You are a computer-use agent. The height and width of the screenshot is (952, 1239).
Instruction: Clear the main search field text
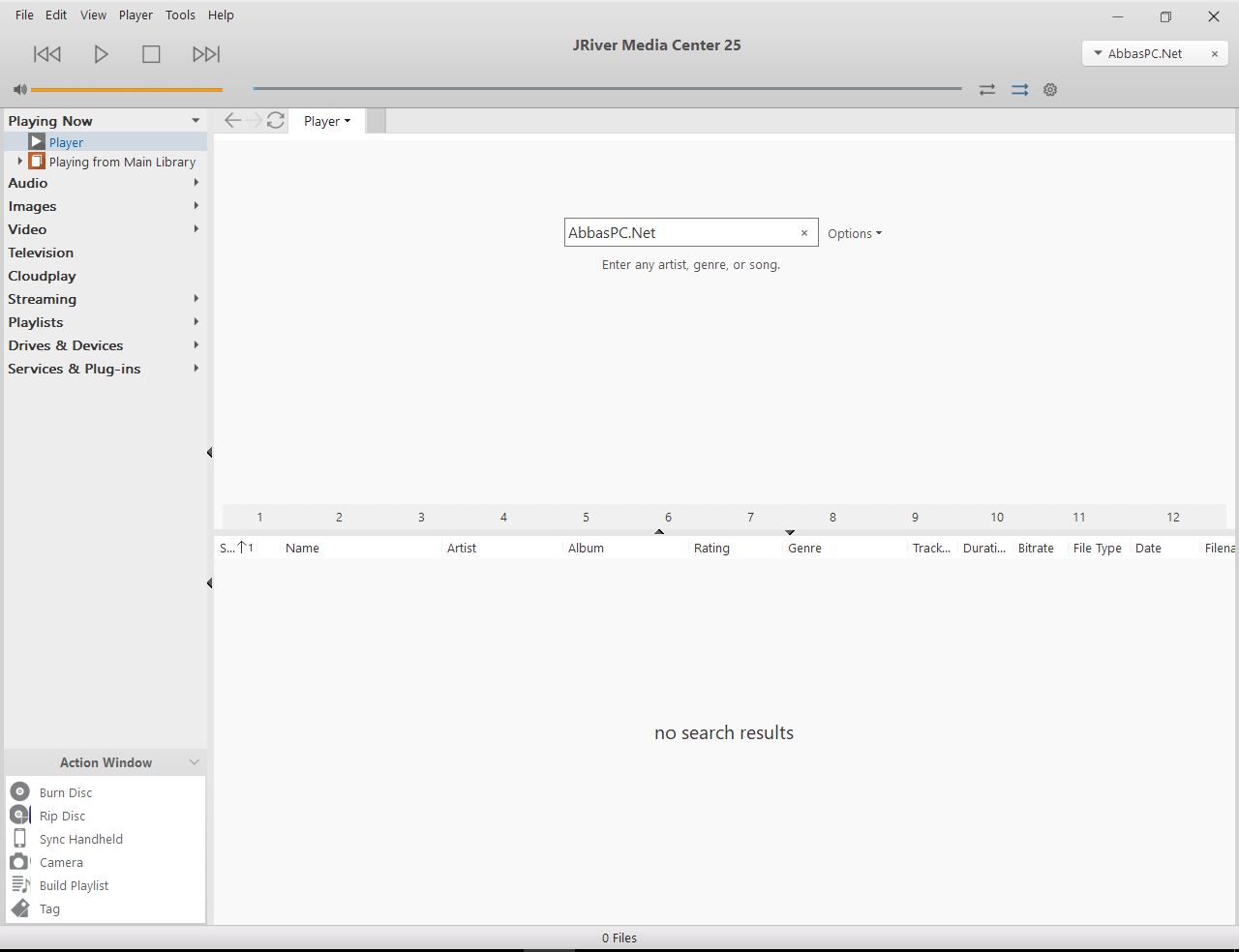[804, 233]
